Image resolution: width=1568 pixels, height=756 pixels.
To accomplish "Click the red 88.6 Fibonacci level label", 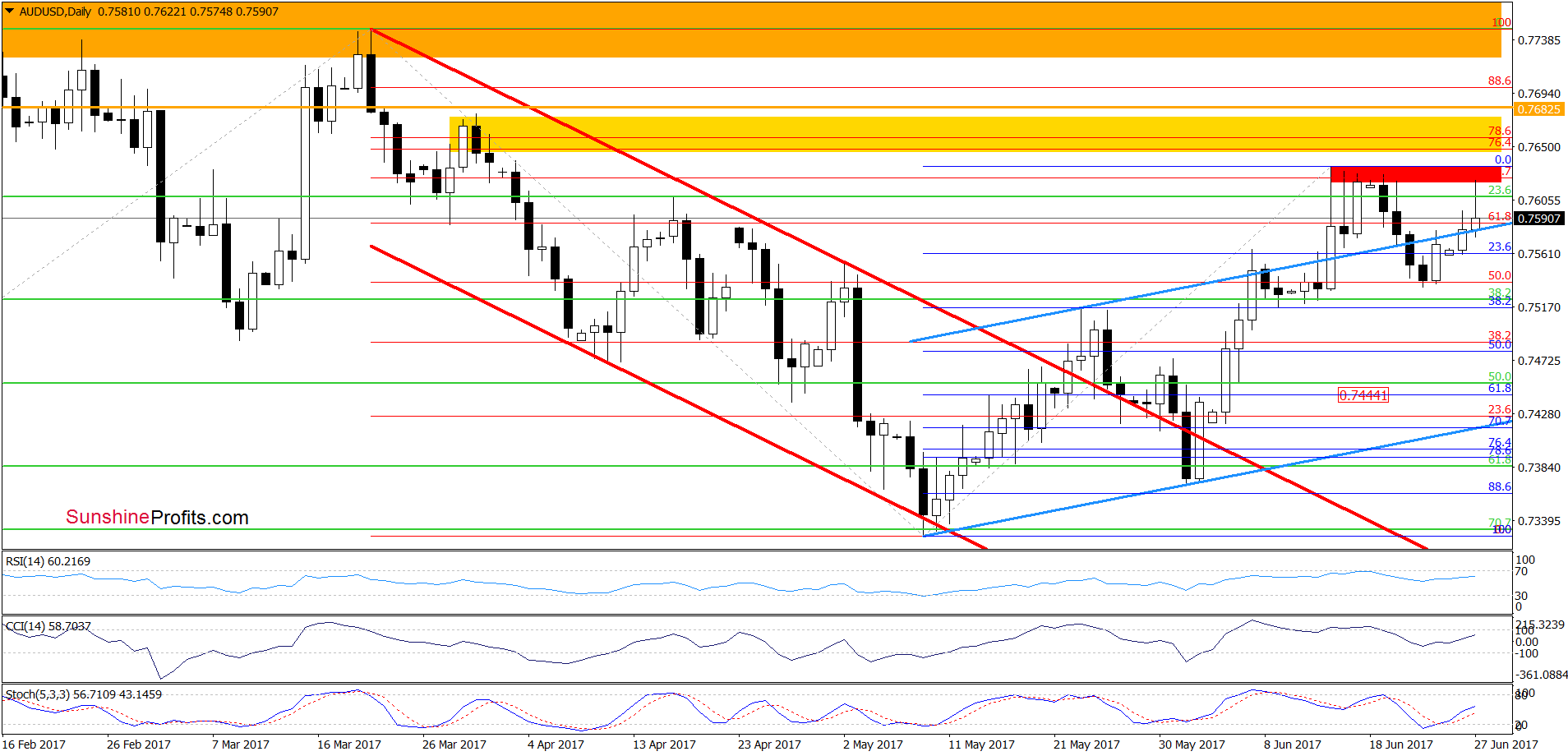I will (1500, 81).
